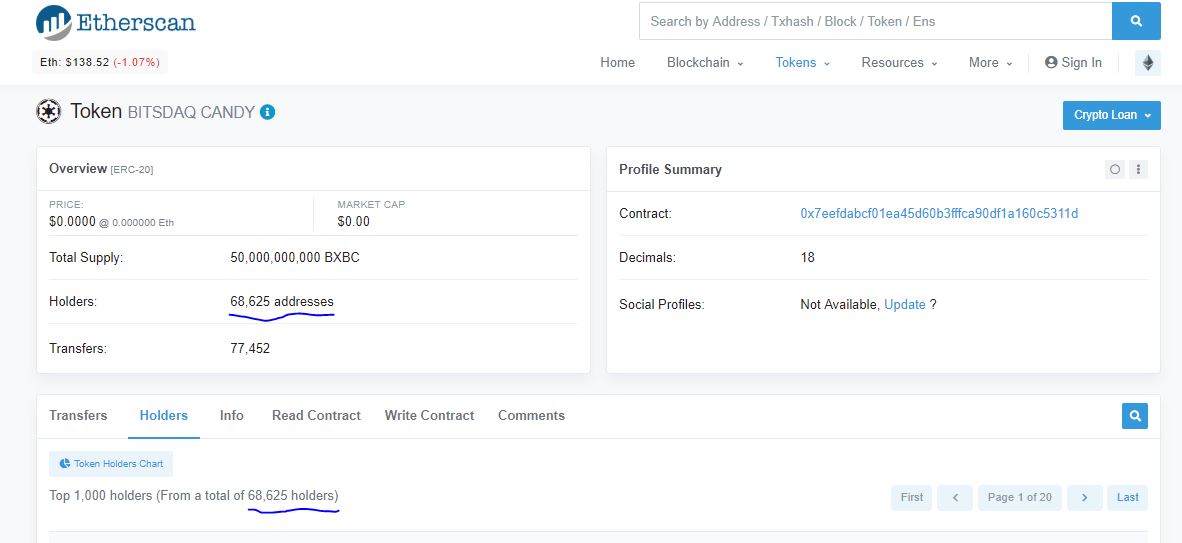Click the Etherscan logo
This screenshot has width=1182, height=543.
(x=115, y=22)
